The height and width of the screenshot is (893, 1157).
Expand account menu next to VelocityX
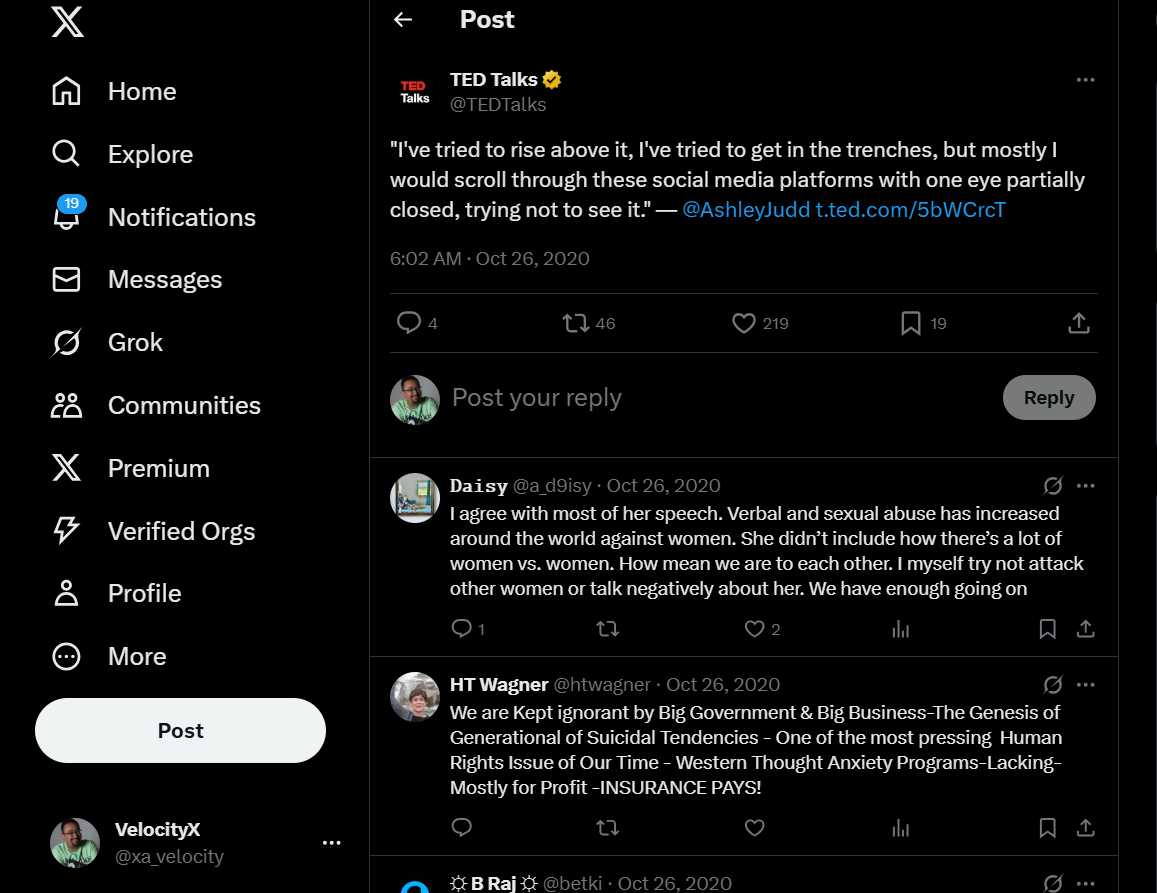[x=332, y=843]
